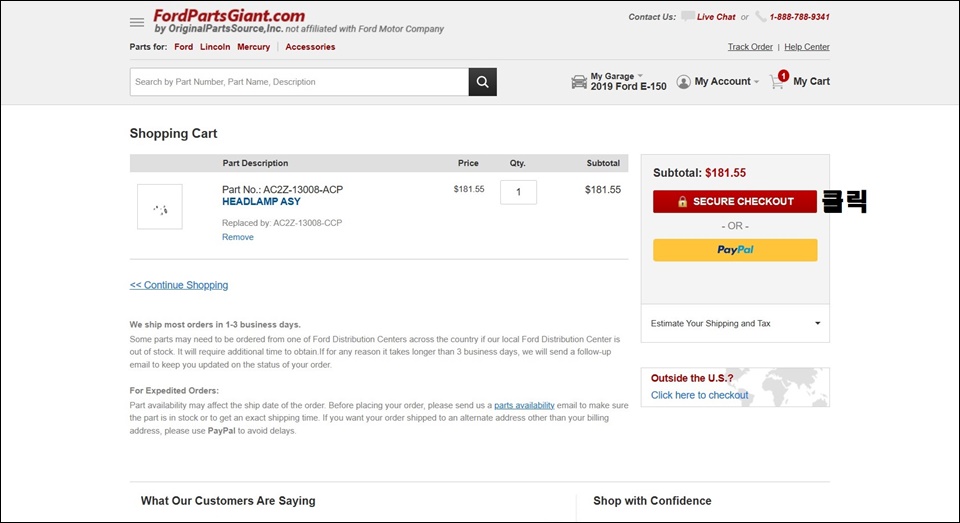Viewport: 960px width, 523px height.
Task: Click the 1-888-788-9341 phone number
Action: click(800, 17)
